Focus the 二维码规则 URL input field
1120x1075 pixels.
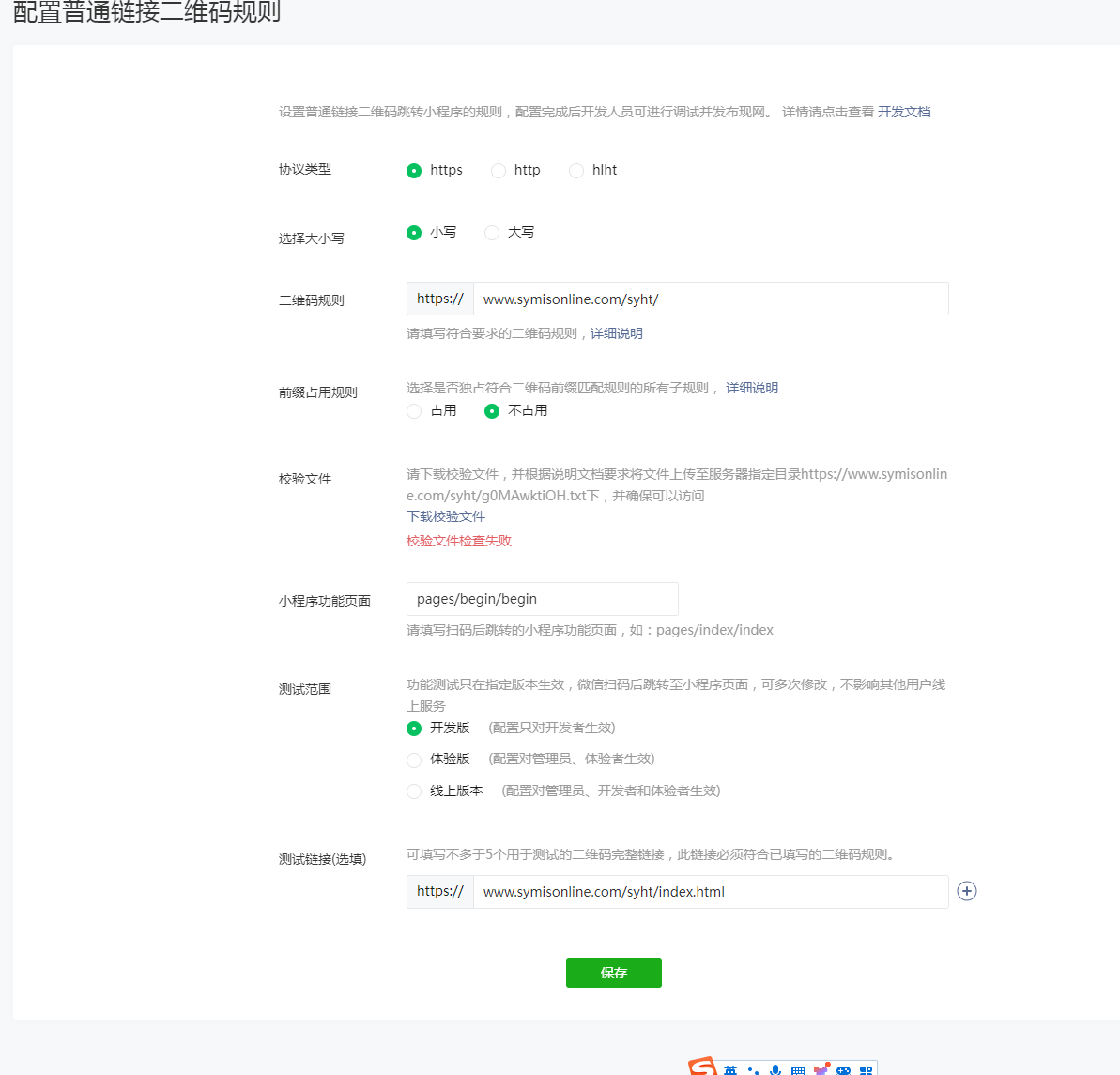(x=711, y=299)
